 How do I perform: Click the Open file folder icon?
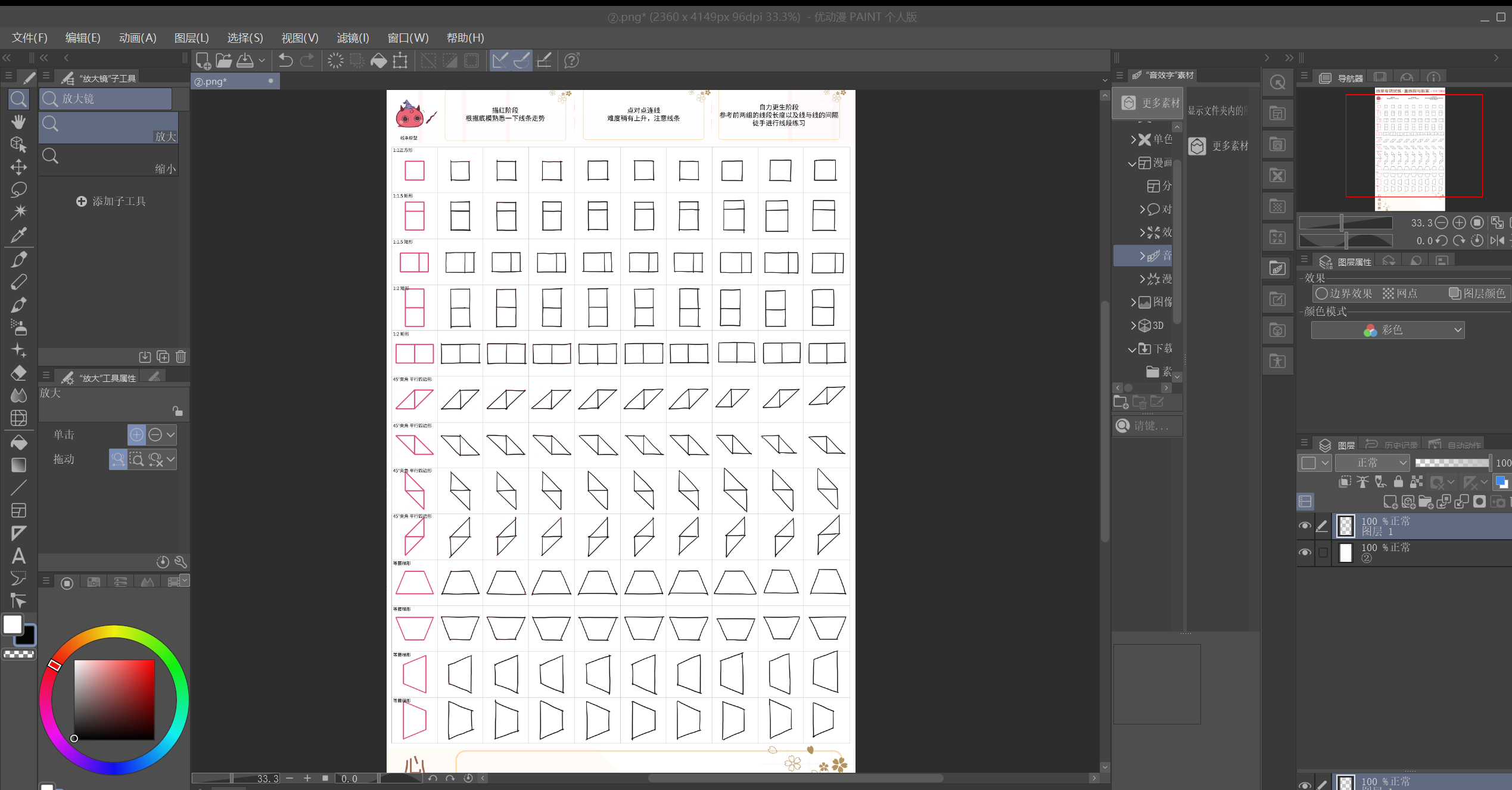click(223, 60)
